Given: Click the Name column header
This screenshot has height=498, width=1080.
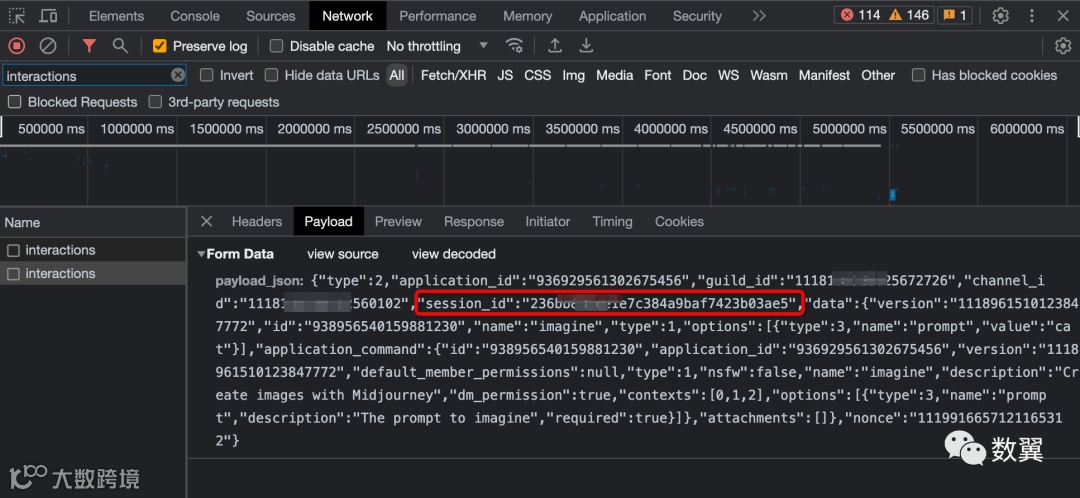Looking at the screenshot, I should click(x=92, y=222).
